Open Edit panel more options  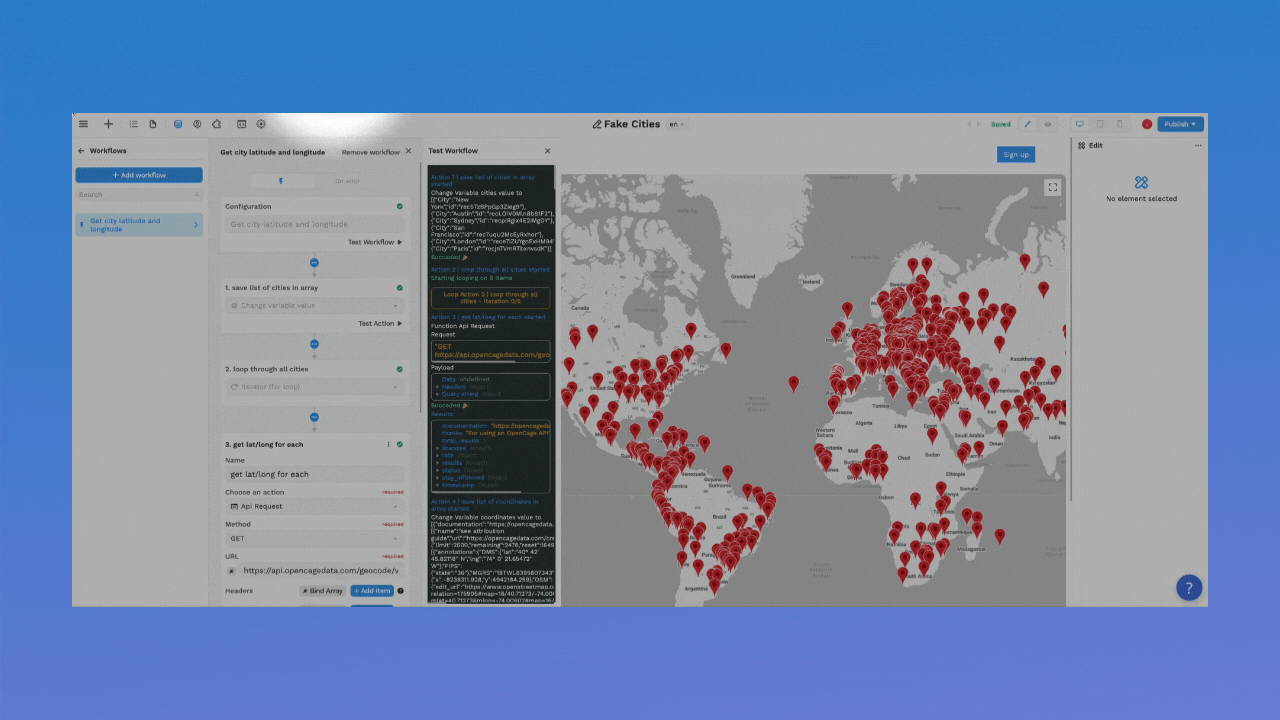1198,146
